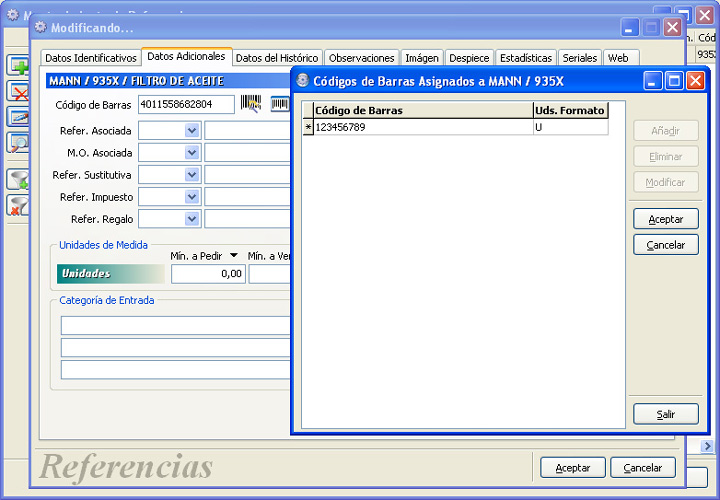The image size is (720, 500).
Task: Click the green plus add icon
Action: point(18,65)
